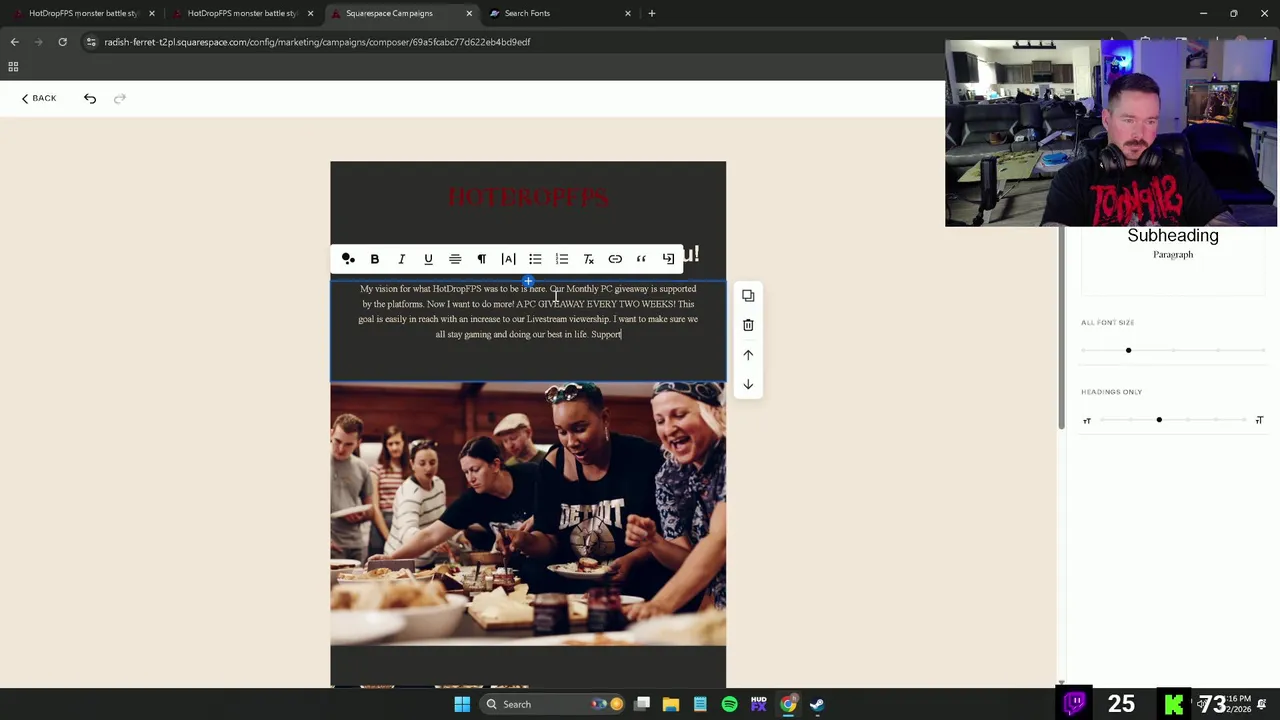Apply blockquote formatting
The height and width of the screenshot is (720, 1280).
[x=641, y=259]
